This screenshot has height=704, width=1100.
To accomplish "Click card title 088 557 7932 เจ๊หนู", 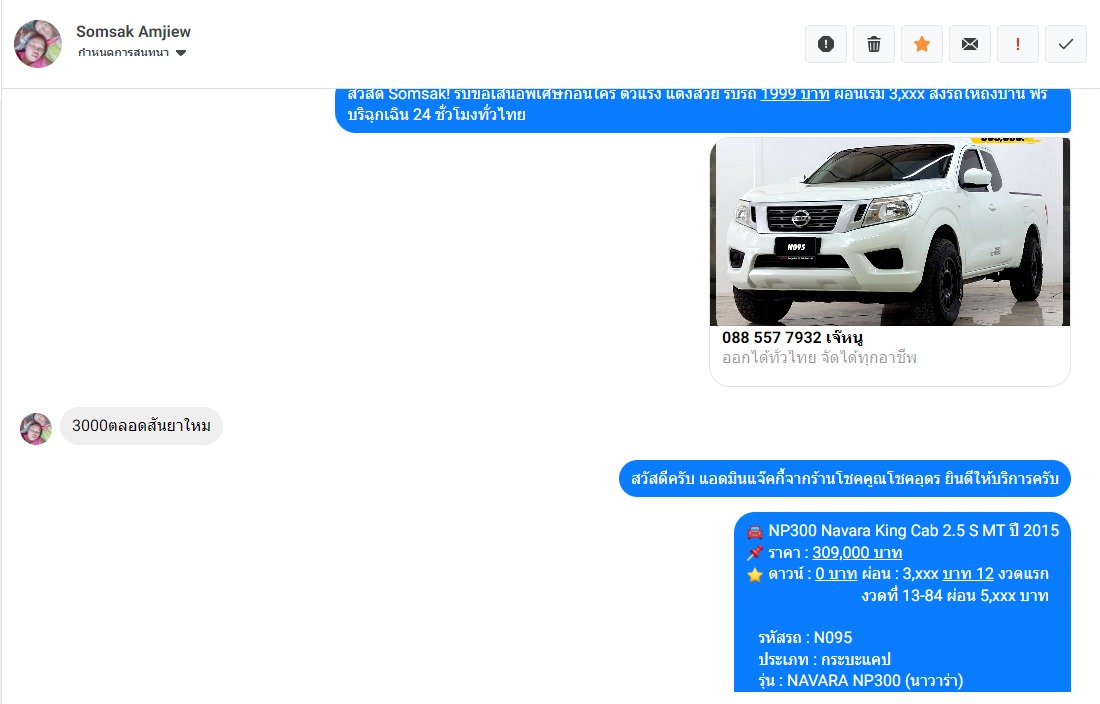I will (x=792, y=337).
